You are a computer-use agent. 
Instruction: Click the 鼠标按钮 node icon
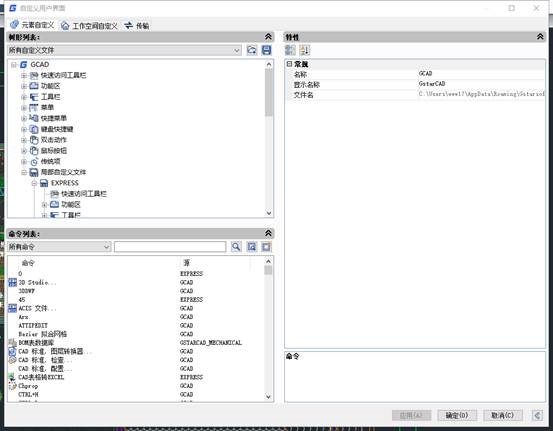tap(34, 151)
